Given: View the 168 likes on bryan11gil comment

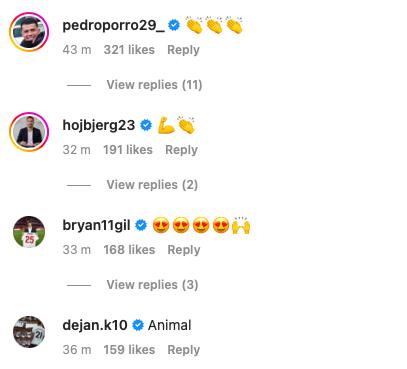Looking at the screenshot, I should point(129,250).
